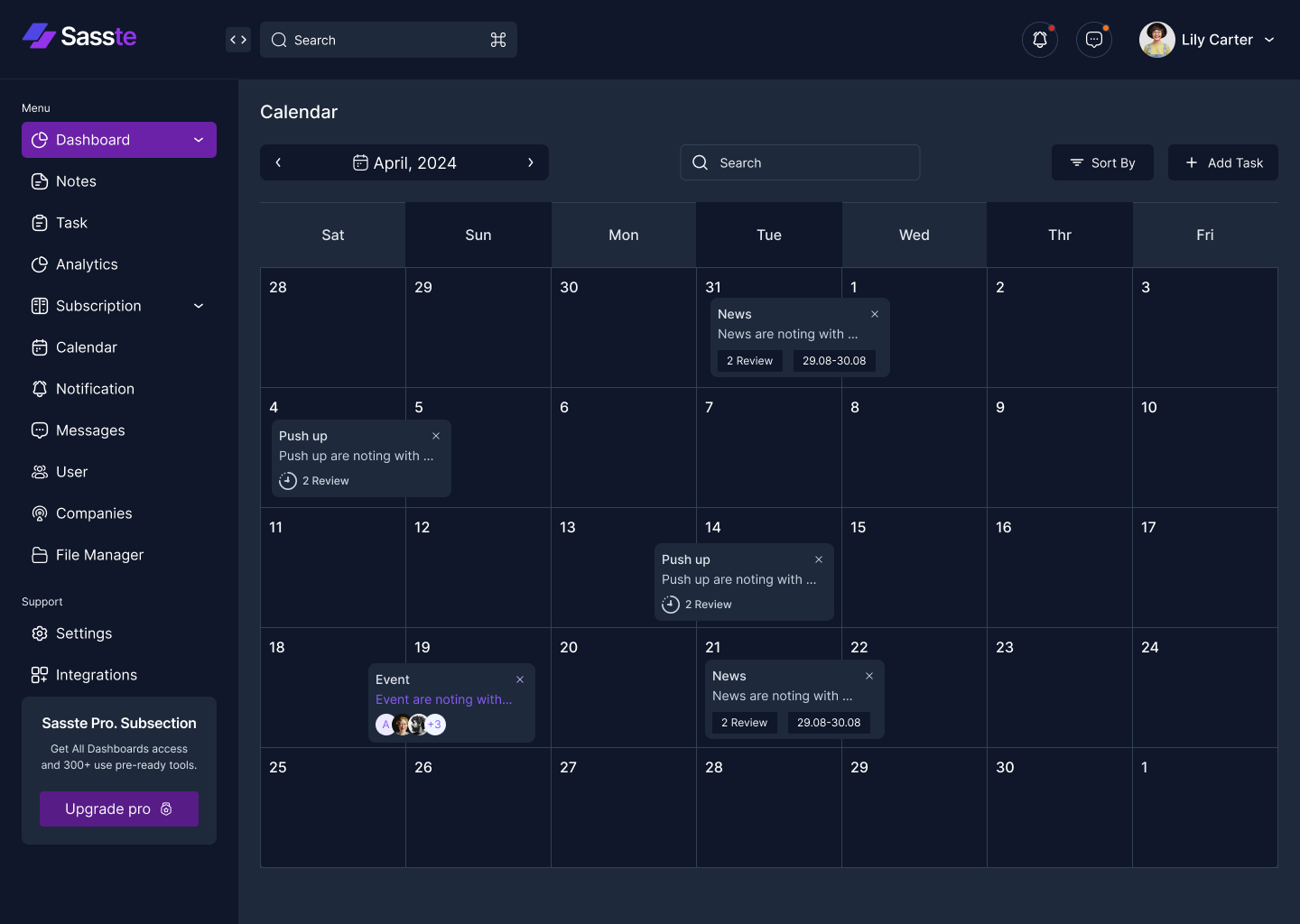Toggle sidebar collapse code-bracket button

238,40
